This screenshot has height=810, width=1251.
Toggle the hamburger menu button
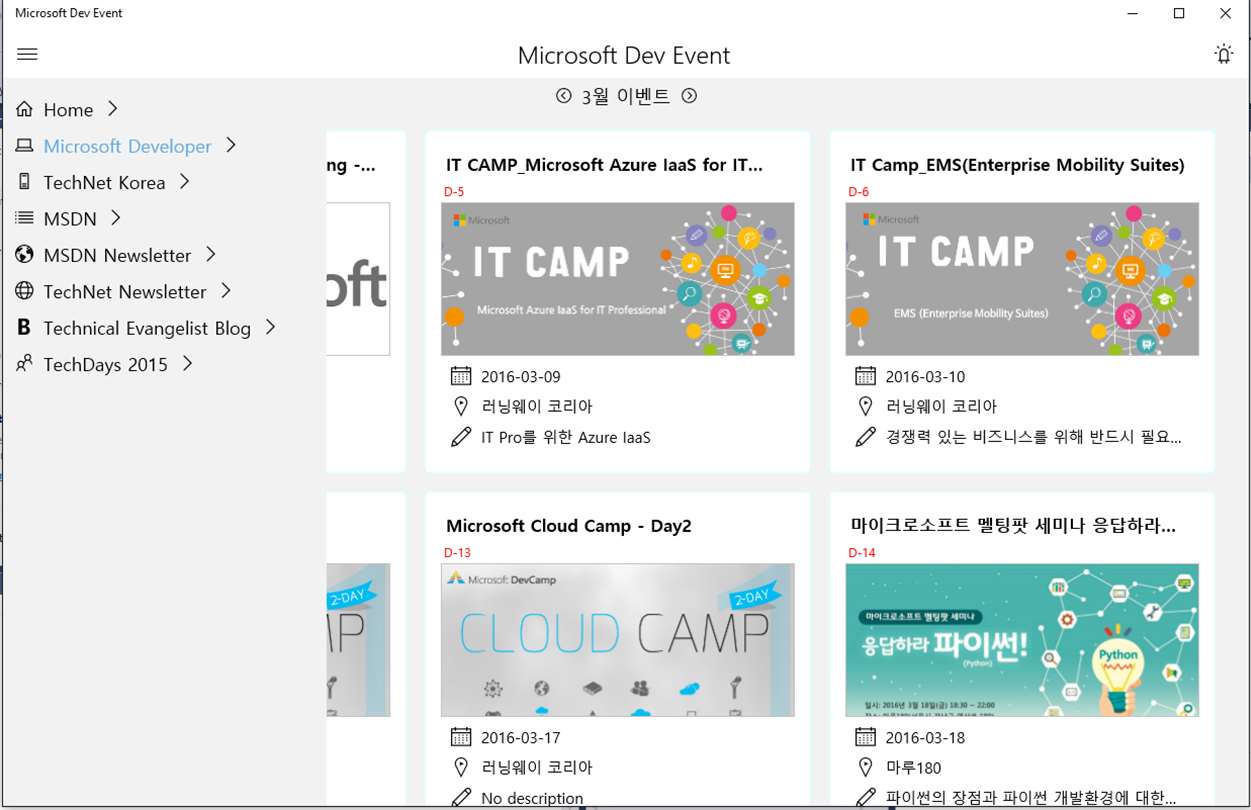click(27, 54)
